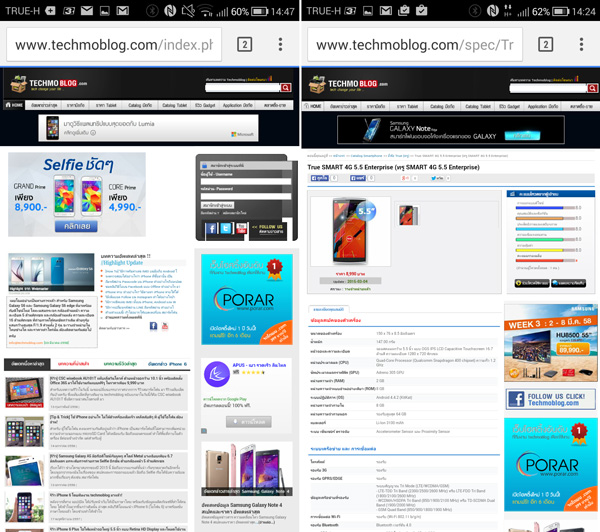The height and width of the screenshot is (532, 600).
Task: Focus site search field on index page
Action: tap(243, 88)
